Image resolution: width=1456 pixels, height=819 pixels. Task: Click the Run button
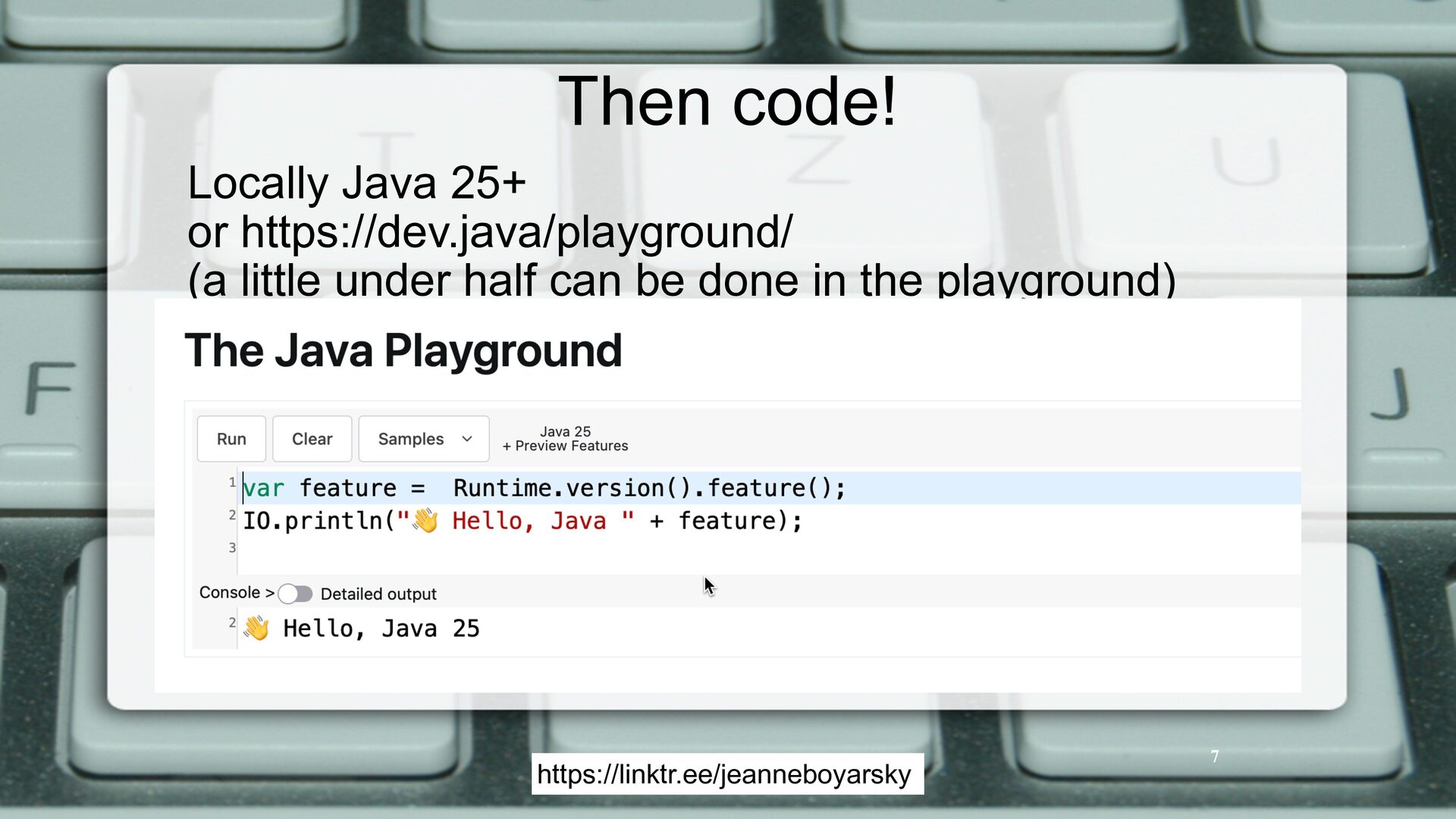tap(231, 439)
